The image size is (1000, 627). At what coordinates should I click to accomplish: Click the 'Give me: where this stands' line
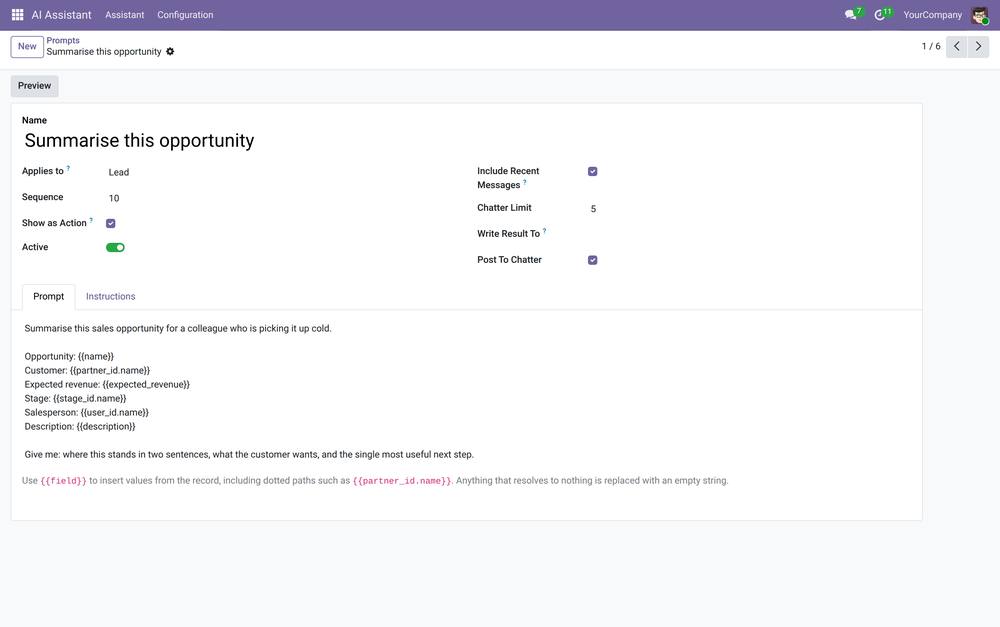pos(249,455)
